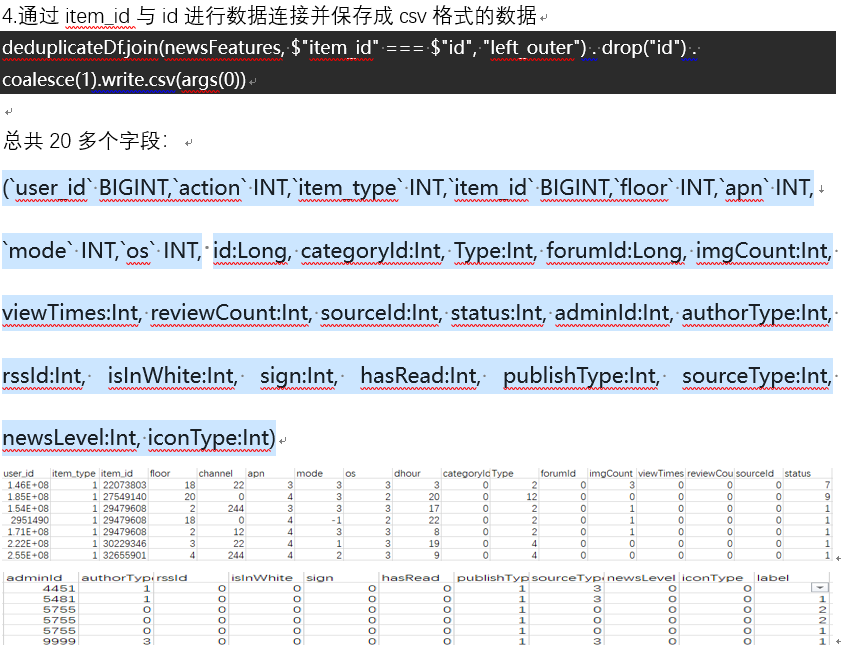Open the filter dropdown on the label column
This screenshot has width=841, height=652.
pyautogui.click(x=818, y=587)
